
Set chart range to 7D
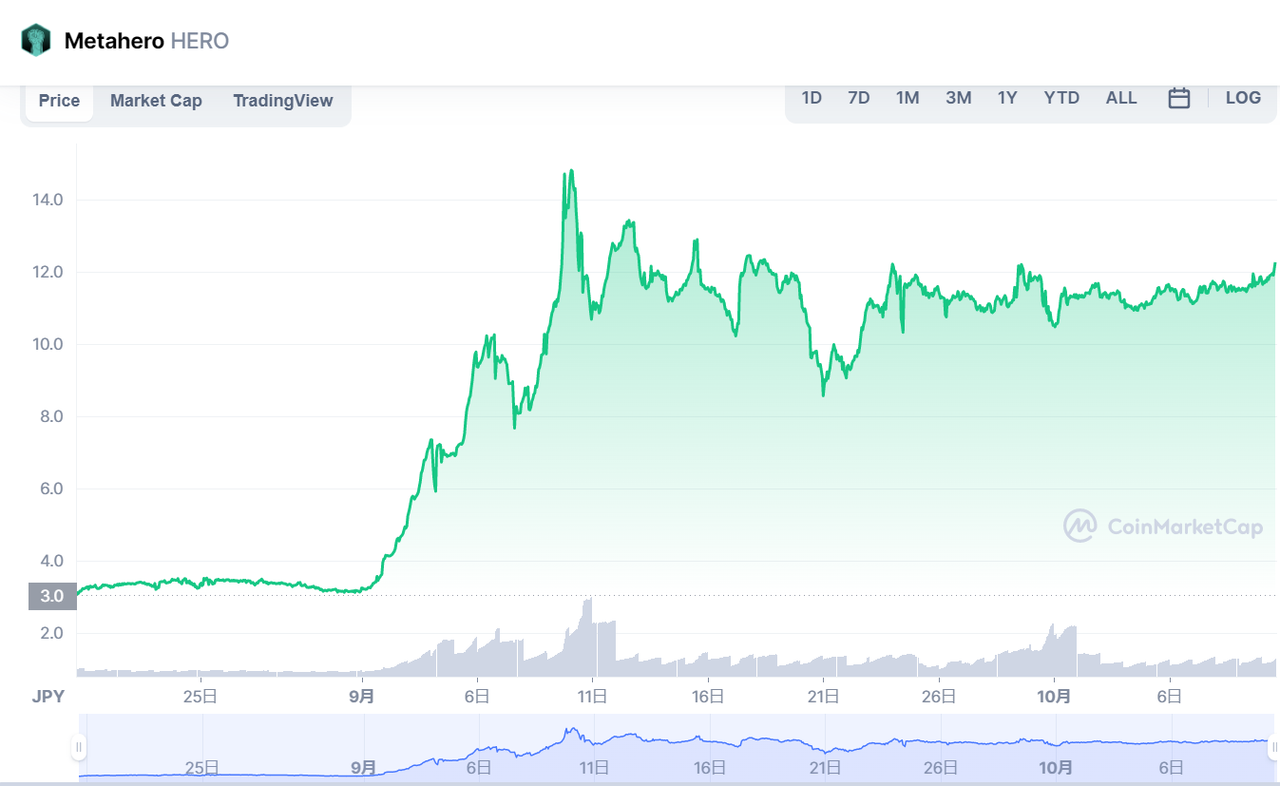[859, 98]
